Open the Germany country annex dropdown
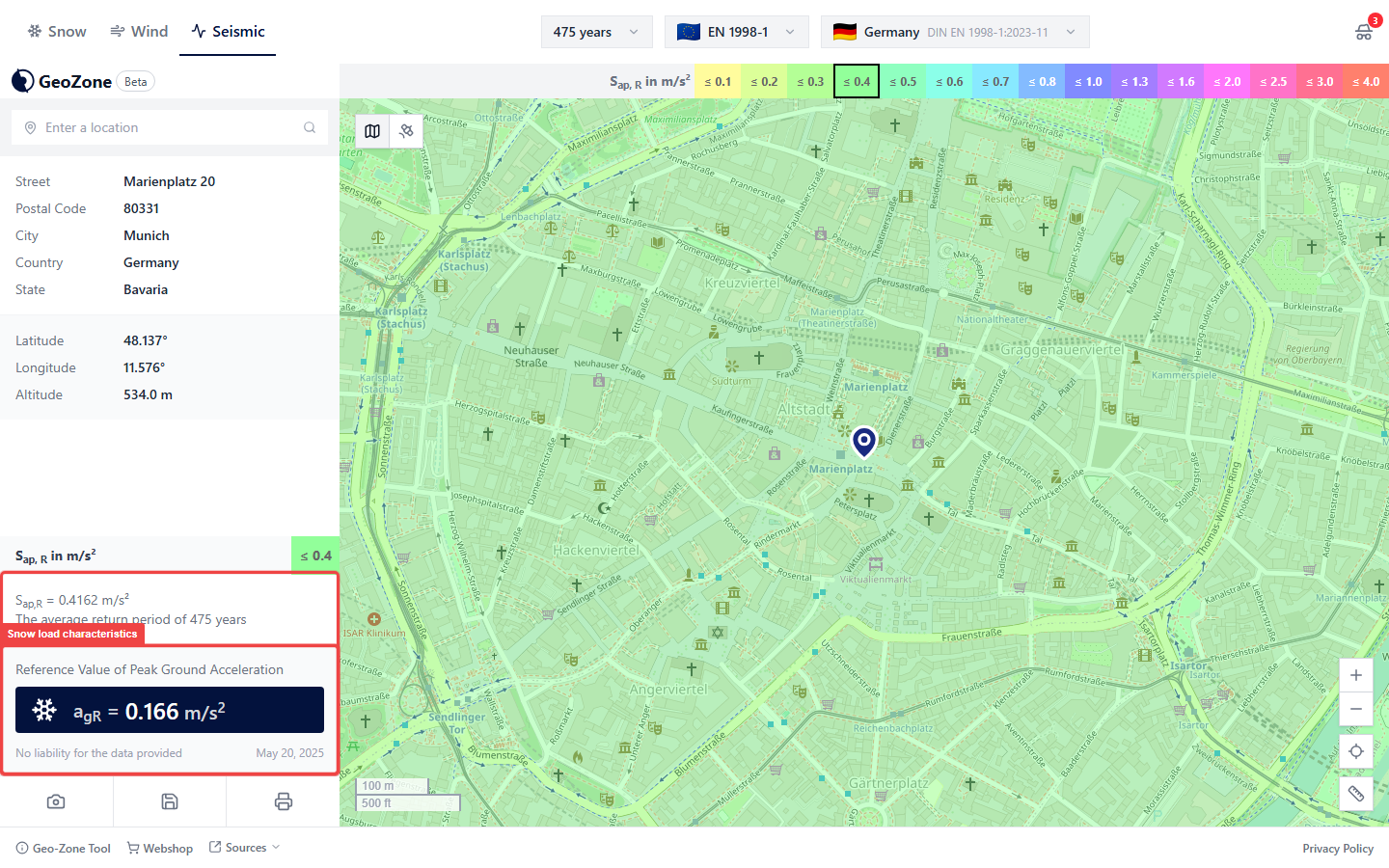Viewport: 1389px width, 868px height. [954, 32]
